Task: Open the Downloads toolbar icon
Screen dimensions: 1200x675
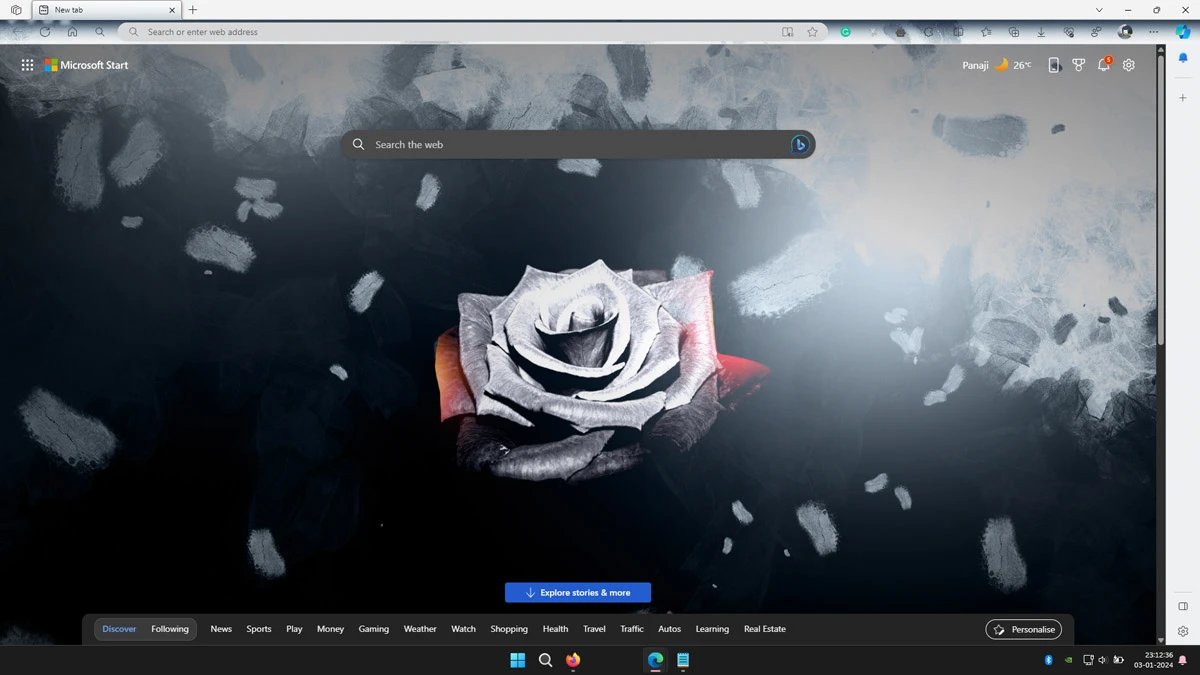Action: (1041, 32)
